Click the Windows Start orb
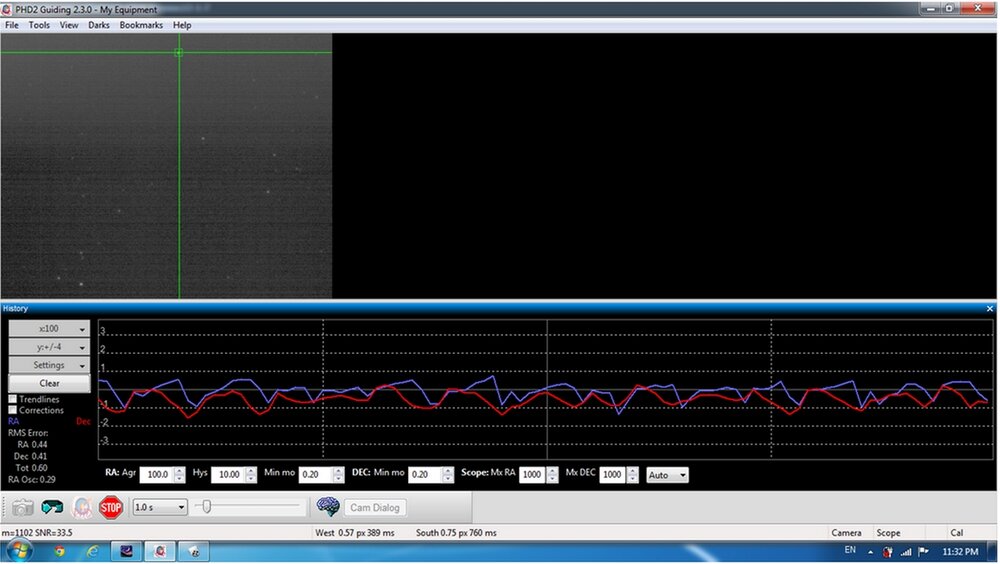Screen dimensions: 1000x564 point(18,551)
